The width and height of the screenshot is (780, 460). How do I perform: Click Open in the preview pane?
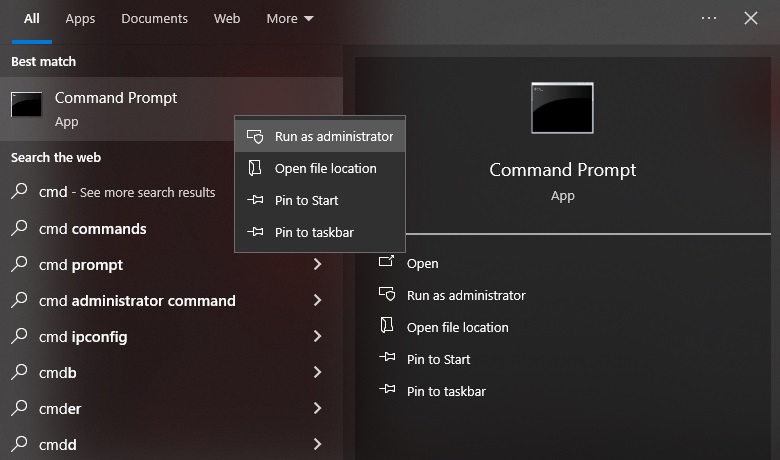[422, 264]
